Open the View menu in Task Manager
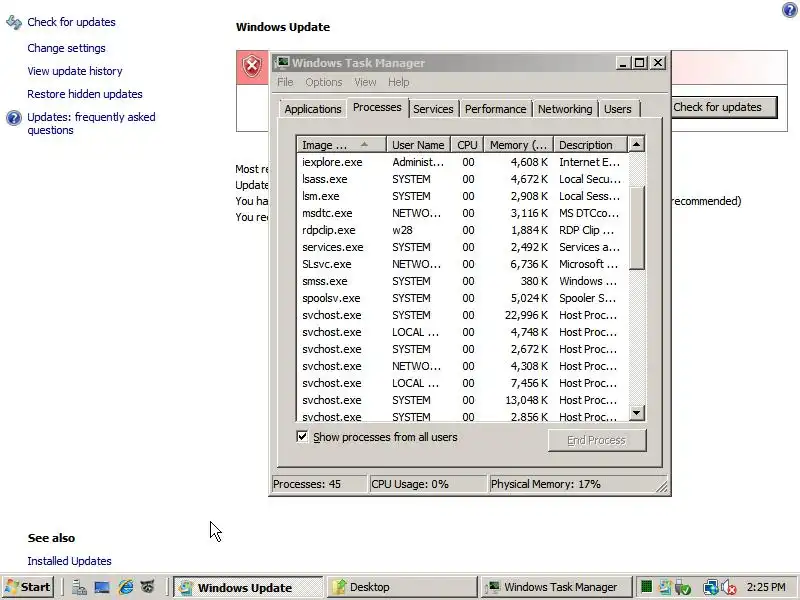Screen dimensions: 800x600 coord(365,82)
